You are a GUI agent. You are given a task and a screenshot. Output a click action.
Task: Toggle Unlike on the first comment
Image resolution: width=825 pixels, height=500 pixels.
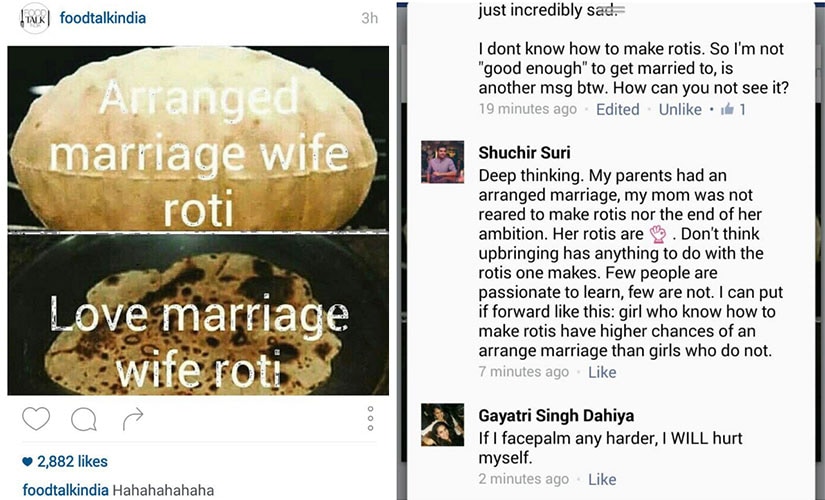pos(680,109)
